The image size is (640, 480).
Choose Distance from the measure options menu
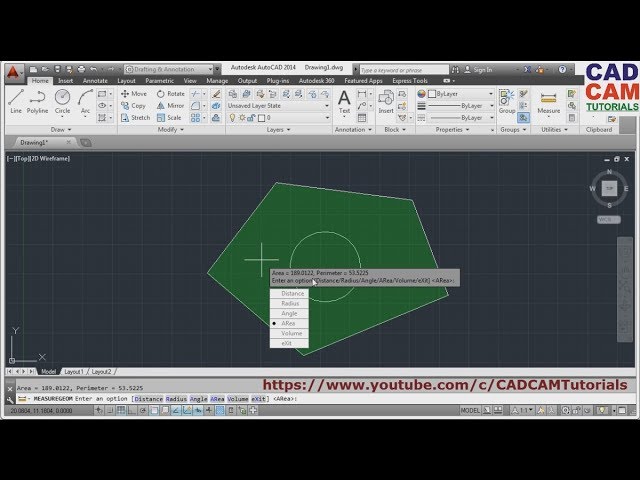pyautogui.click(x=289, y=293)
